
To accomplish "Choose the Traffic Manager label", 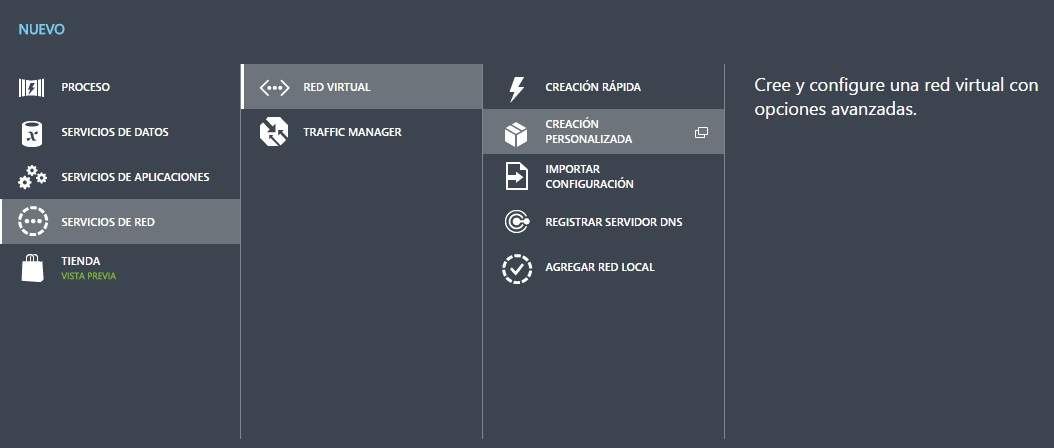I will pos(352,132).
